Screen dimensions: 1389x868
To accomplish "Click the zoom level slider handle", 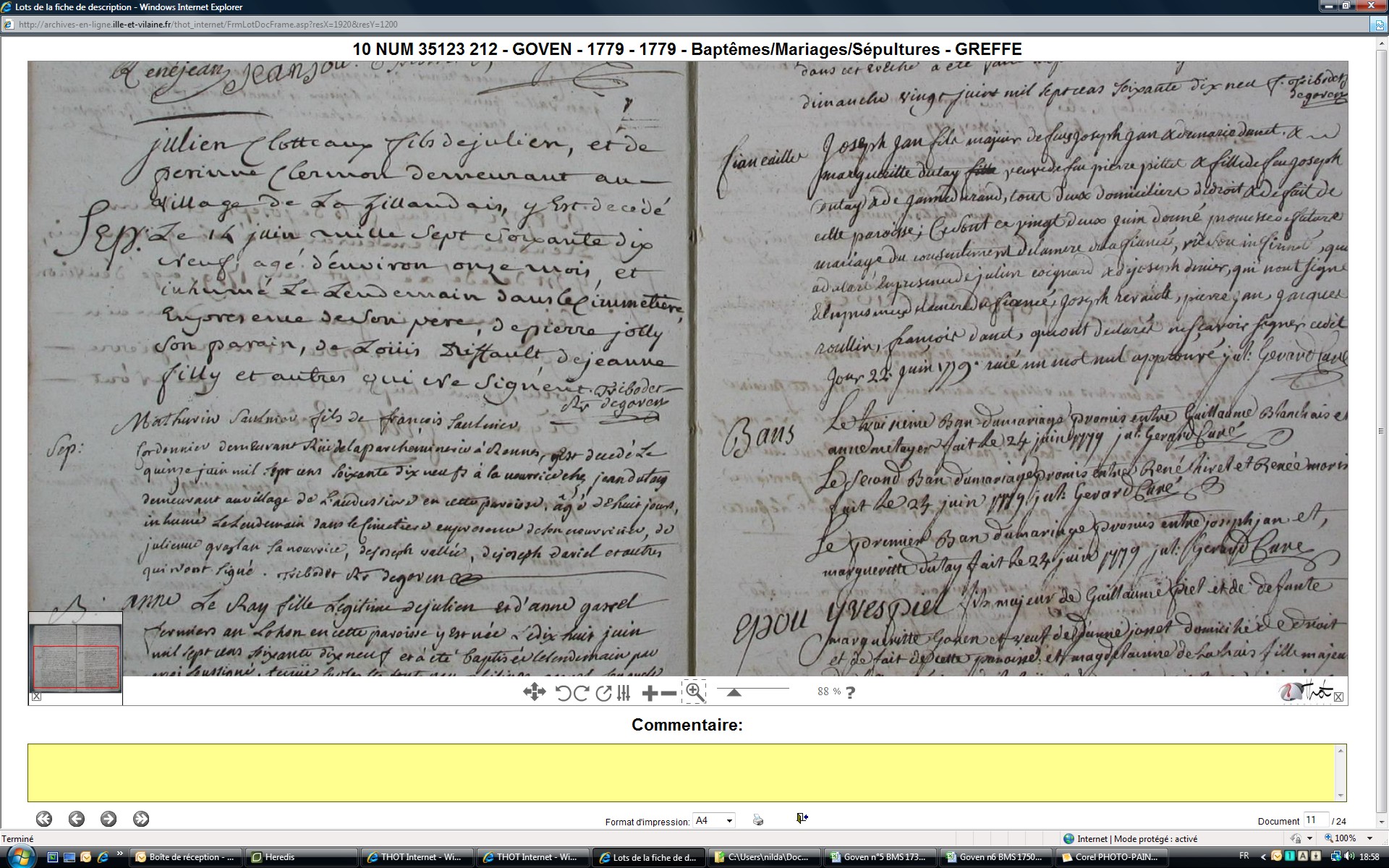I will 734,692.
